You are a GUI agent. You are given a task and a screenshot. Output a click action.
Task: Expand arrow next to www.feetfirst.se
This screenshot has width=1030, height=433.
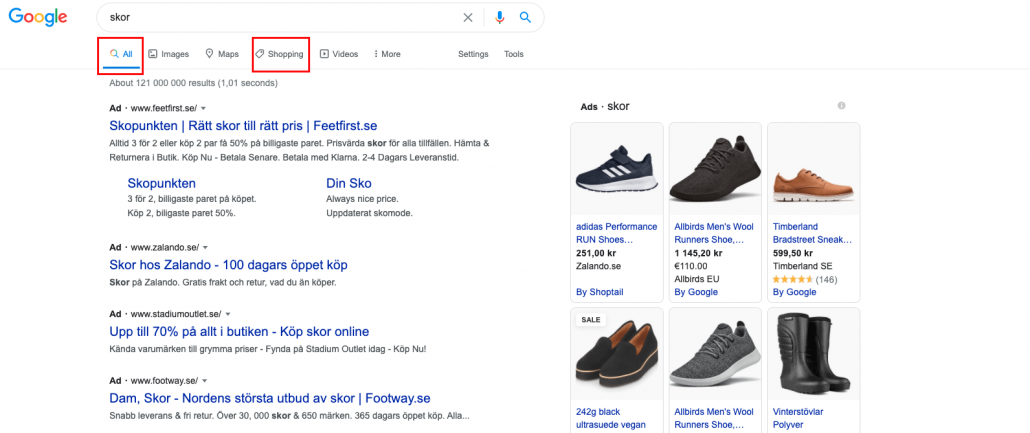click(204, 108)
